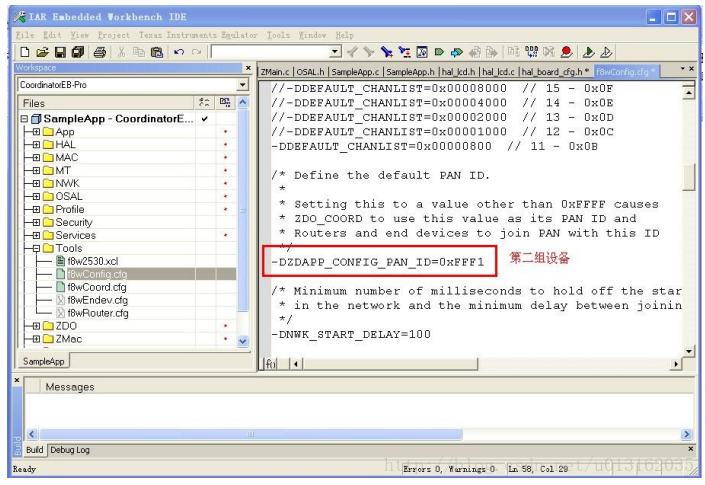Image resolution: width=705 pixels, height=485 pixels.
Task: Click the Stop Build toolbar icon
Action: coord(549,52)
